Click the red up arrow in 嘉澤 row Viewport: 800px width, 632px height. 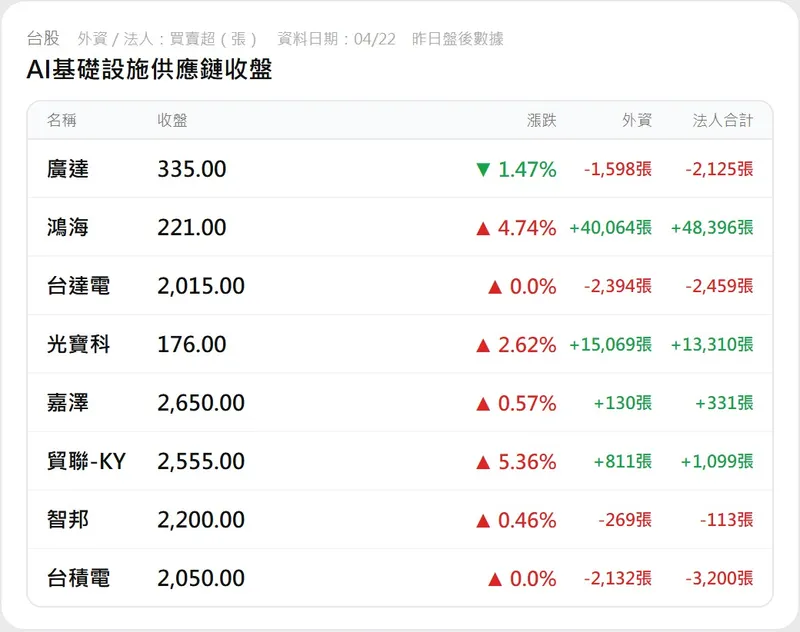click(x=483, y=404)
